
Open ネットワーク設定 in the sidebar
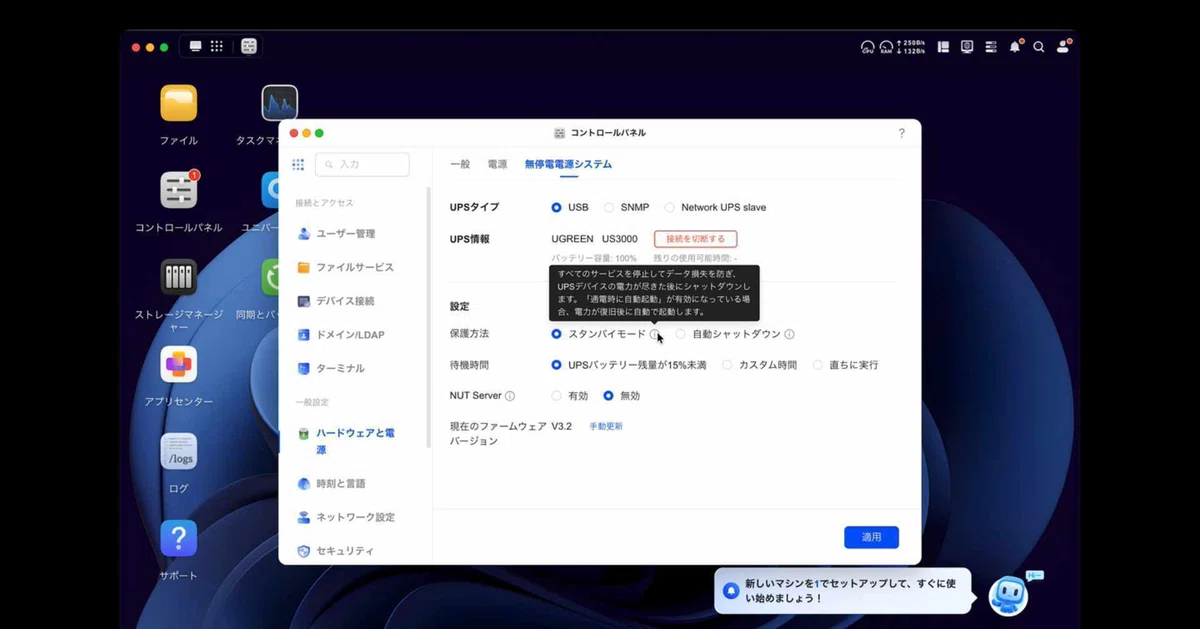(355, 518)
